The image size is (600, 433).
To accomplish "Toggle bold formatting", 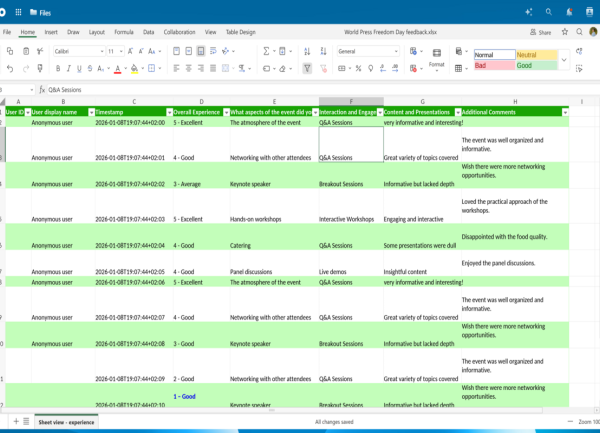I will pyautogui.click(x=58, y=68).
